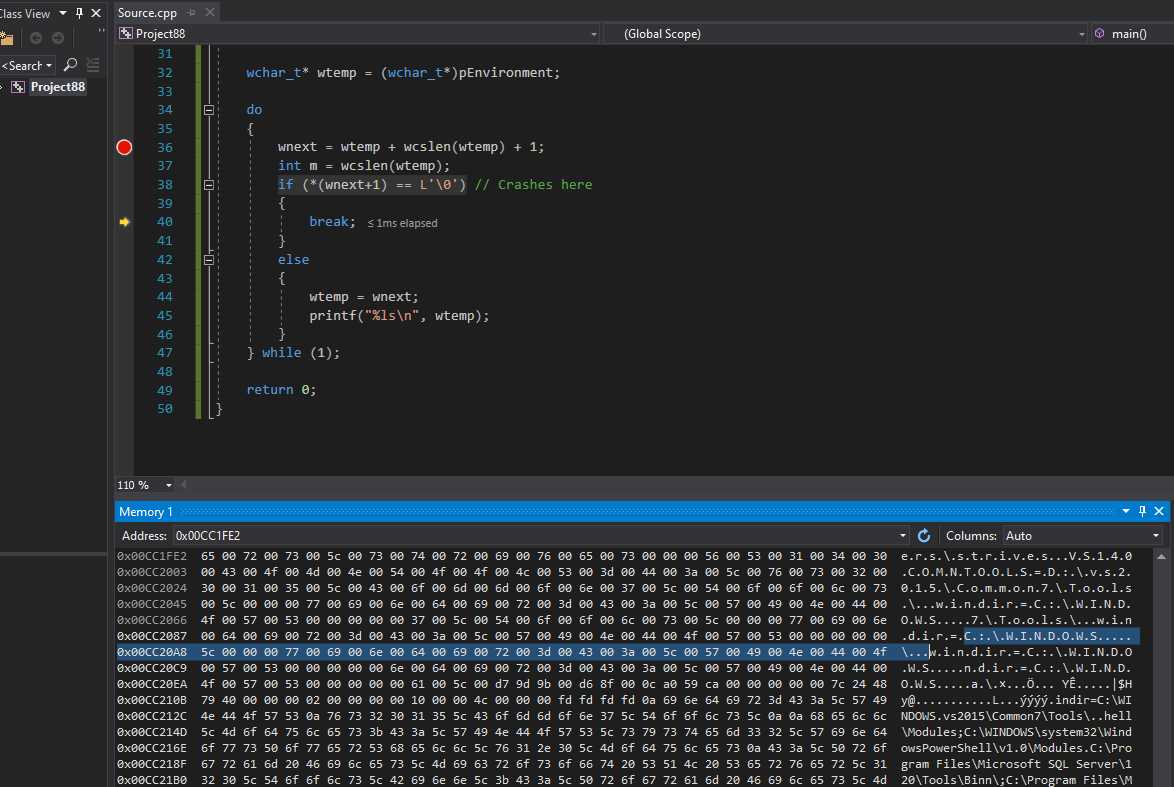Pin the Source.cpp tab
The height and width of the screenshot is (787, 1174).
click(192, 13)
